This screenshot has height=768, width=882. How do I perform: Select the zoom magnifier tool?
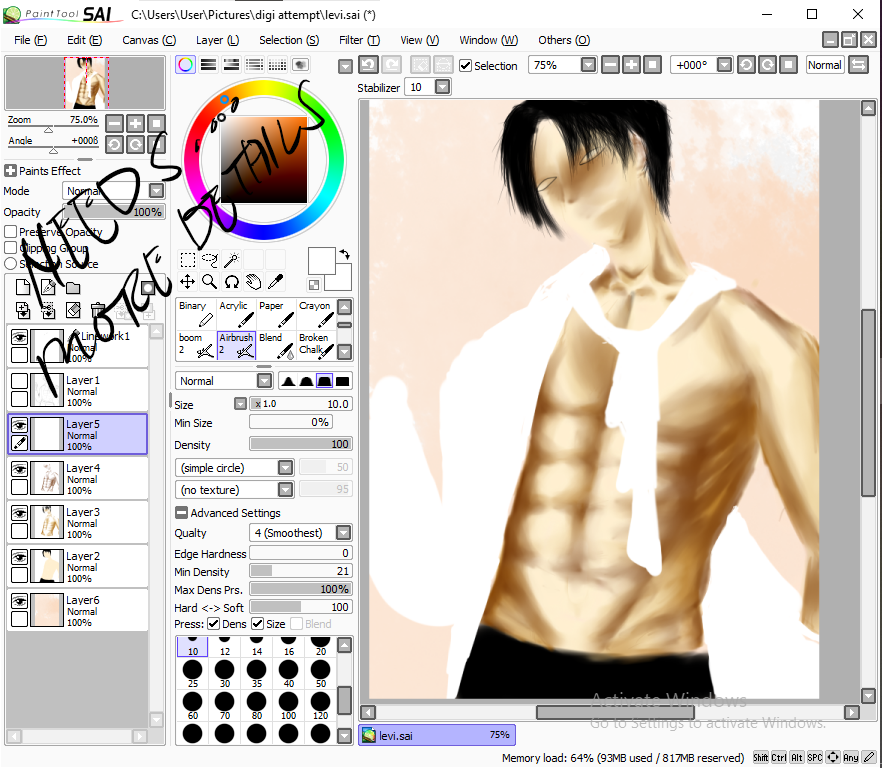click(210, 282)
